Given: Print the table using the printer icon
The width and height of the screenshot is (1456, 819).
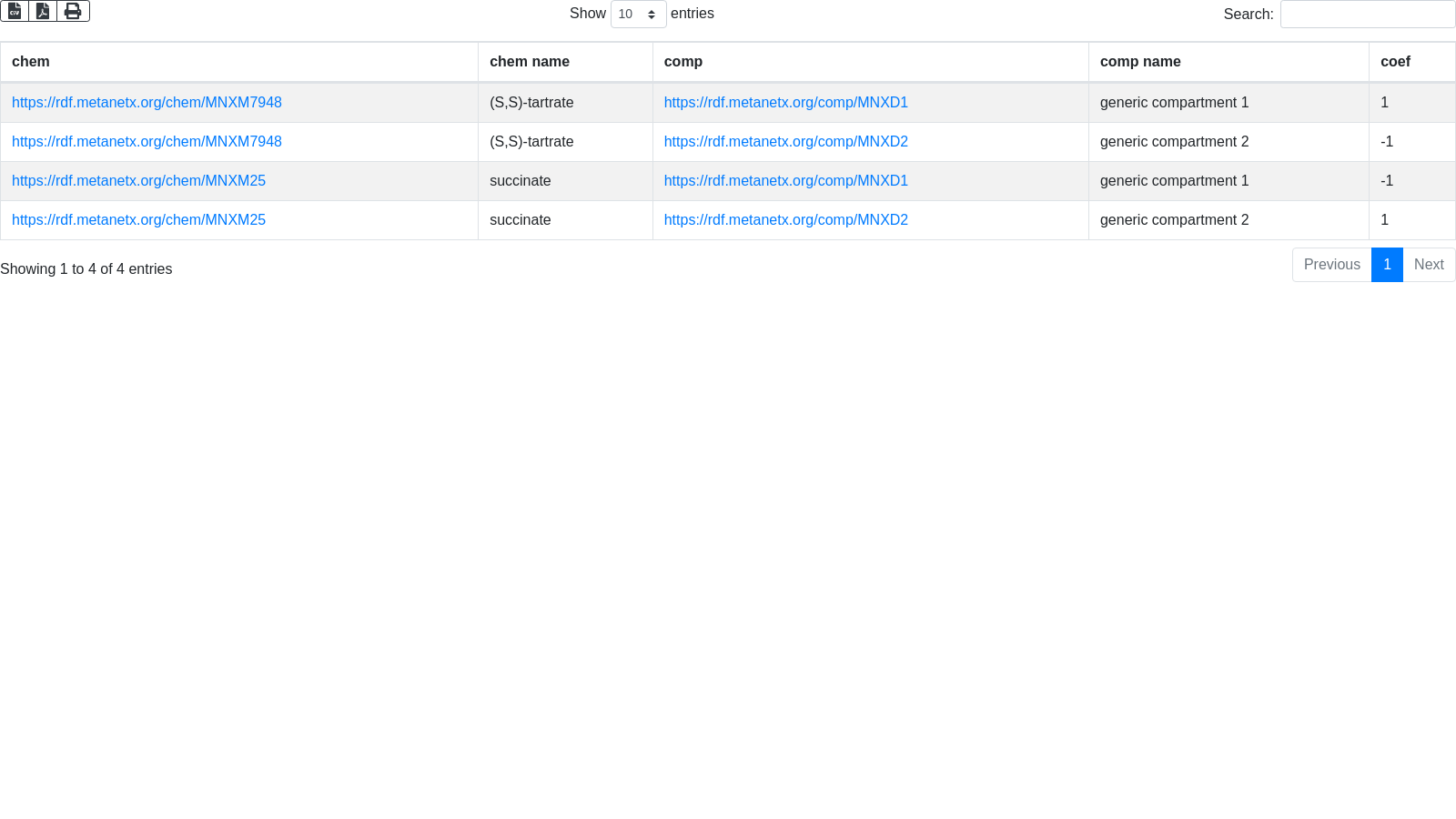Looking at the screenshot, I should tap(73, 11).
